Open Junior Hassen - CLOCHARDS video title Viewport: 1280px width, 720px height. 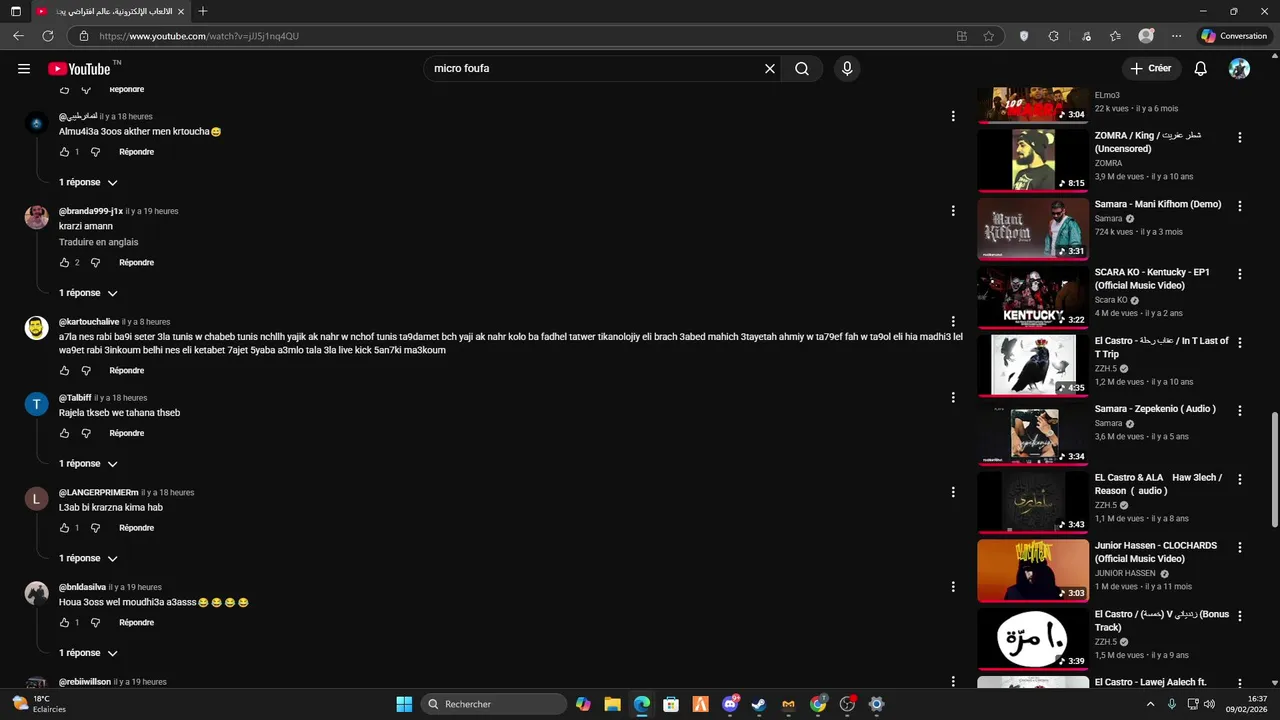pos(1156,553)
